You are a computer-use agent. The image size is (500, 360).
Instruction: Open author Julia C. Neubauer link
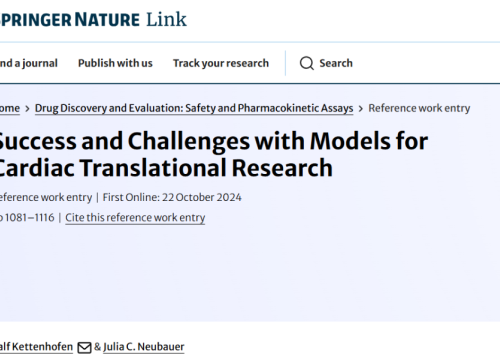pos(144,347)
